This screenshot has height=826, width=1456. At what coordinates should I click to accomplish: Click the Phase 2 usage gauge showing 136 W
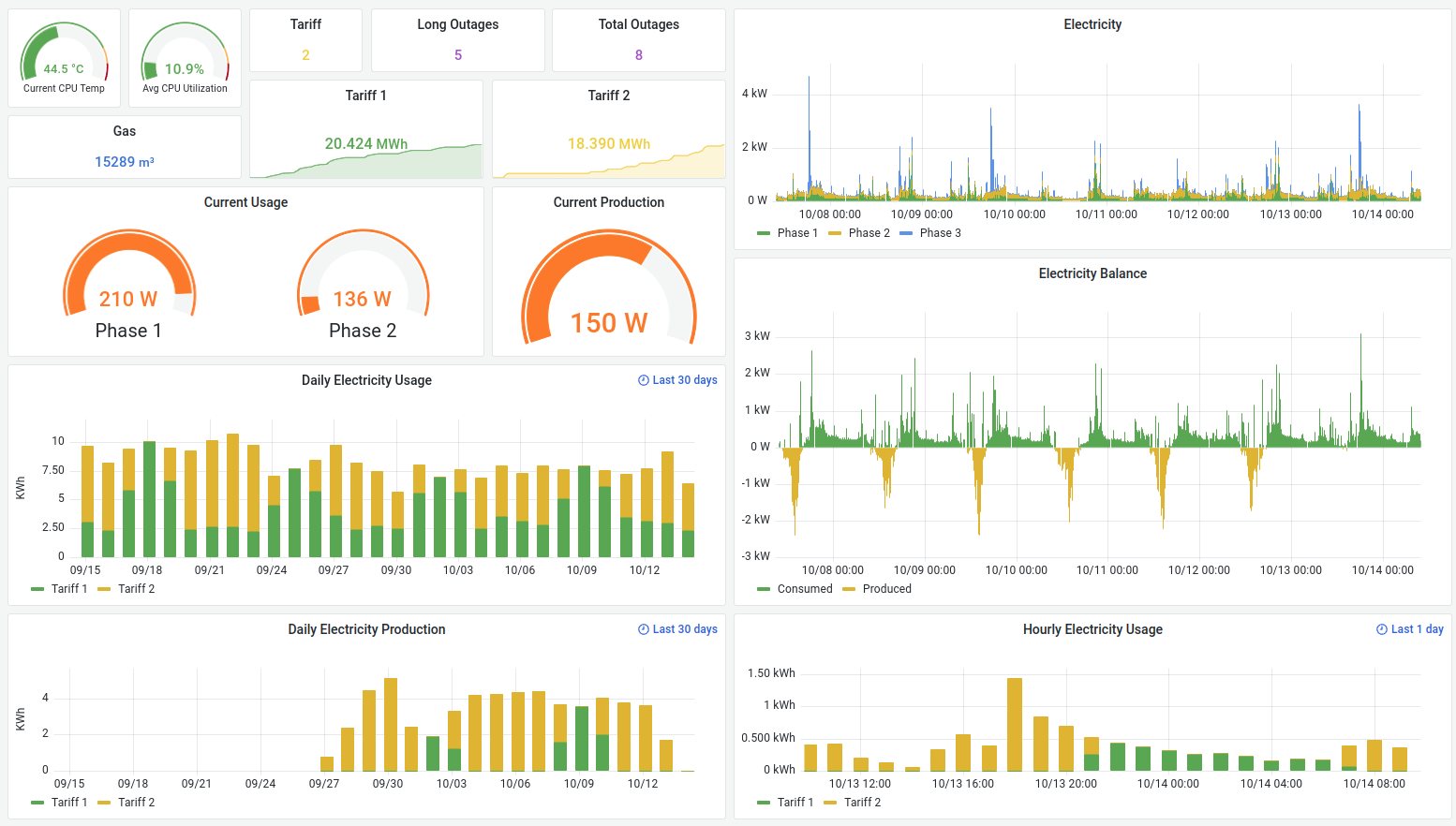coord(363,281)
